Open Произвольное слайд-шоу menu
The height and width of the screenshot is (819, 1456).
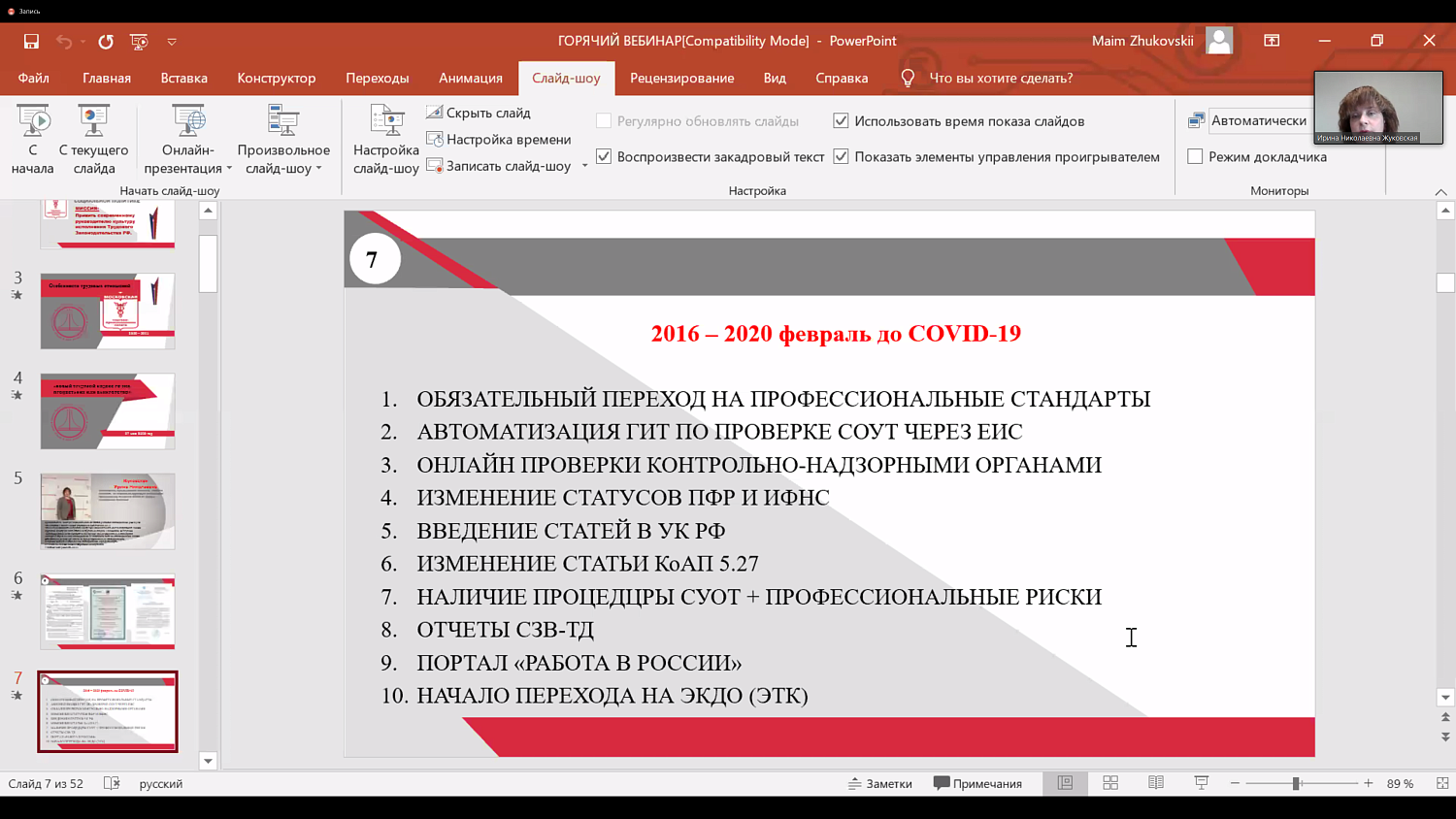tap(283, 141)
